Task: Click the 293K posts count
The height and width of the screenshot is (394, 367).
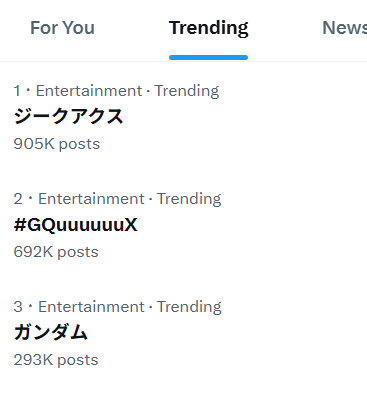Action: [x=56, y=360]
